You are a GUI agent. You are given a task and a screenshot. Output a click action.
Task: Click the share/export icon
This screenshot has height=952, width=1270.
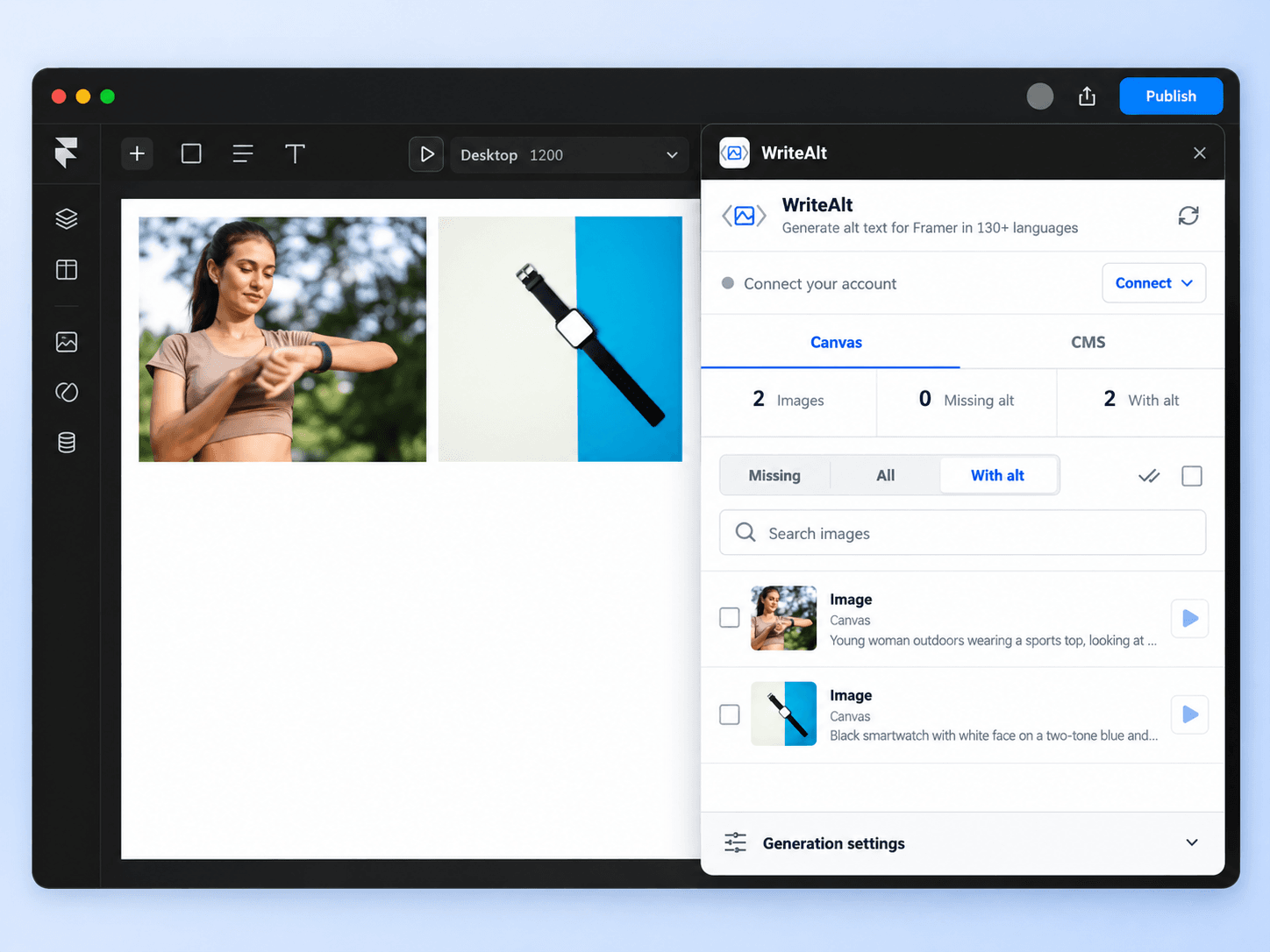click(1088, 96)
